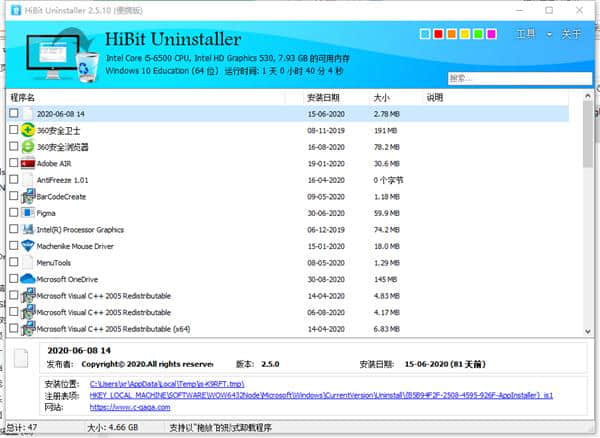Tick the Adobe AIR checkbox
Screen dimensions: 600x438
click(13, 163)
